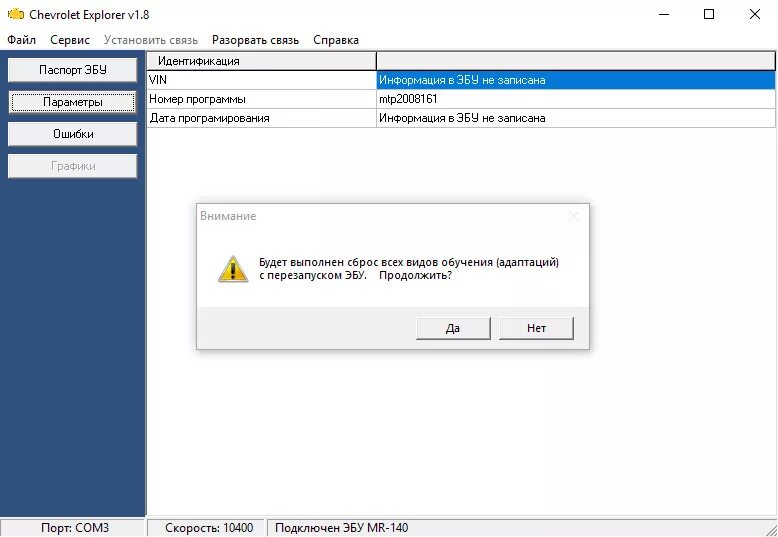This screenshot has height=537, width=778.
Task: Minimize the Chevrolet Explorer window
Action: (664, 14)
